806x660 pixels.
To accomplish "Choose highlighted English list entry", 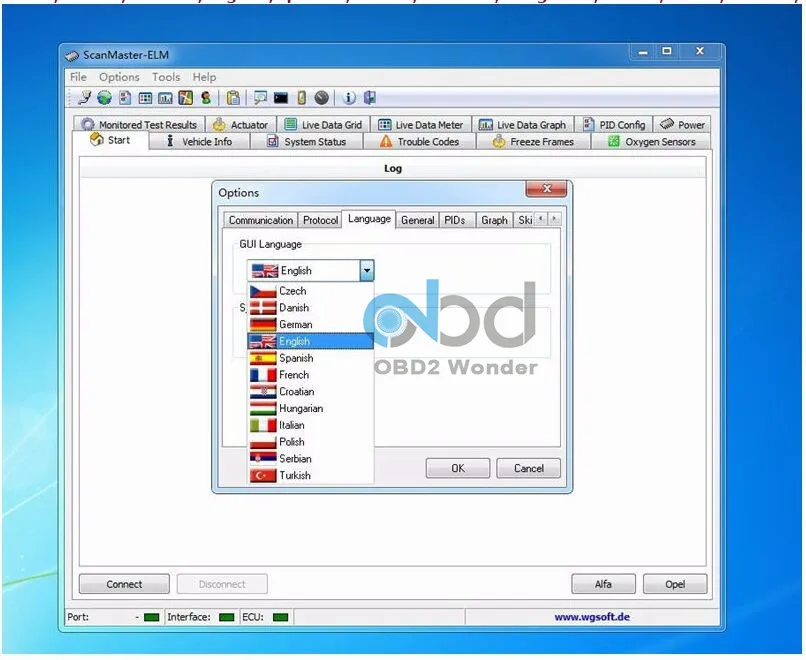I will (x=310, y=341).
